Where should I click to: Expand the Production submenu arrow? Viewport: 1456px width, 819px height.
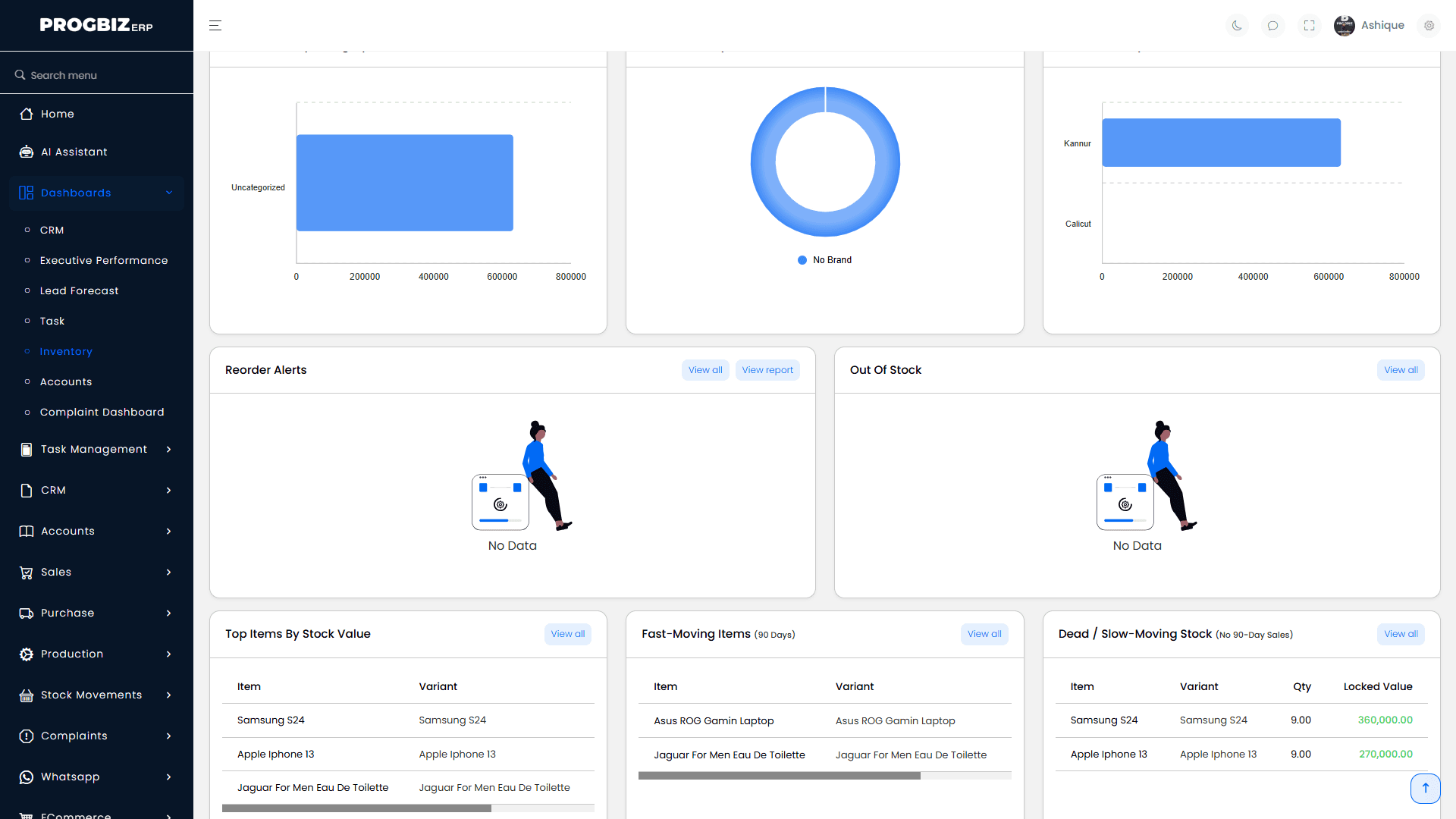coord(169,654)
